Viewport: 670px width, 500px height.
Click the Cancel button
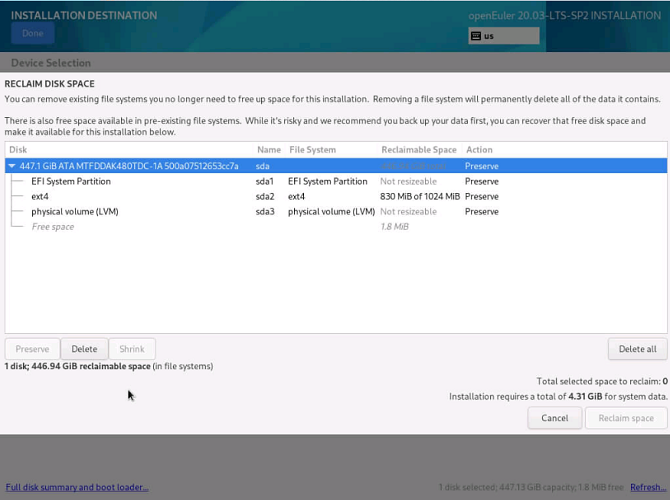[x=554, y=418]
